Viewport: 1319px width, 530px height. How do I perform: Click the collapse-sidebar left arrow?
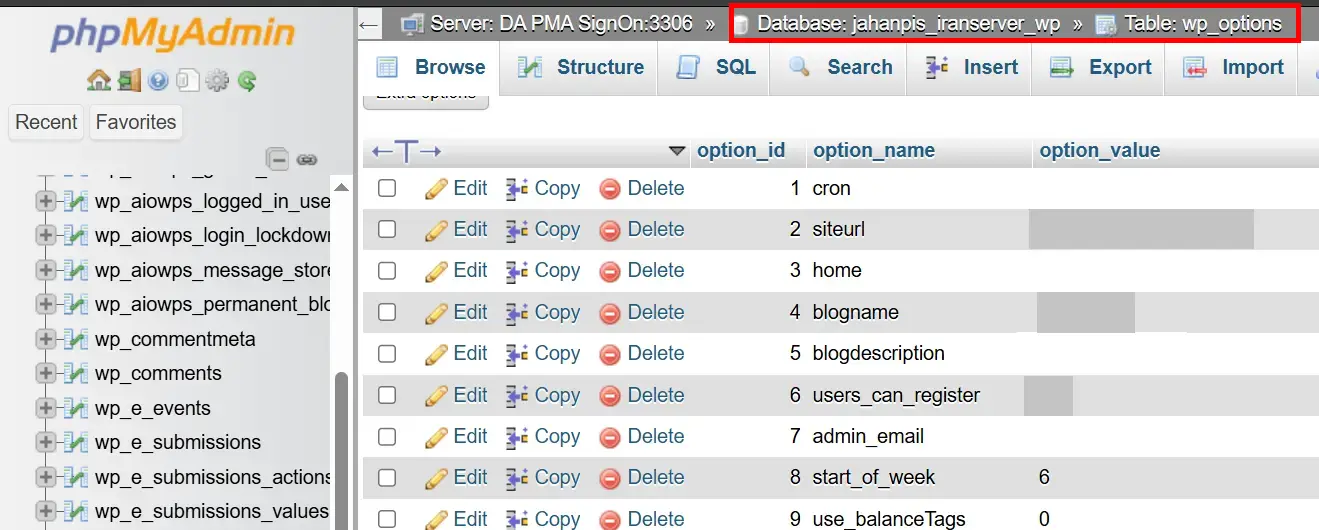(x=369, y=24)
